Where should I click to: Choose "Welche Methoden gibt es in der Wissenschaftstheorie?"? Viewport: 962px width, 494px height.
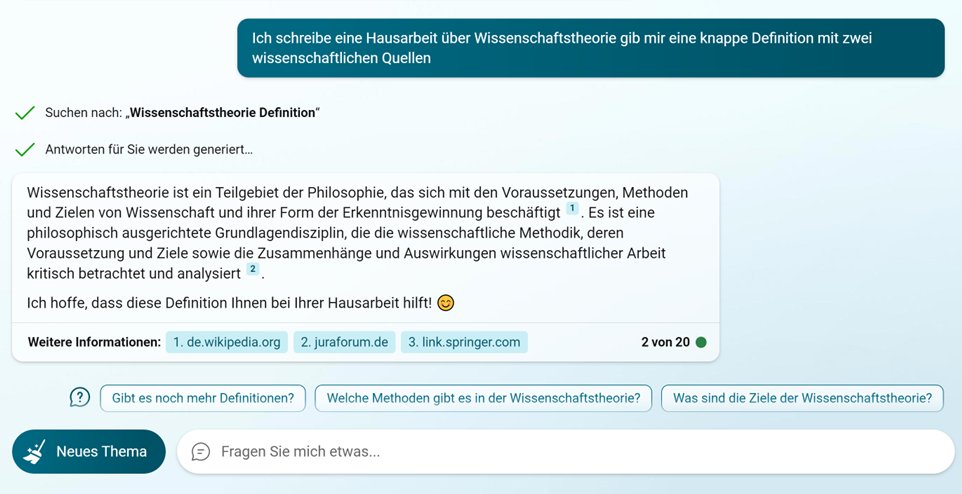coord(483,398)
